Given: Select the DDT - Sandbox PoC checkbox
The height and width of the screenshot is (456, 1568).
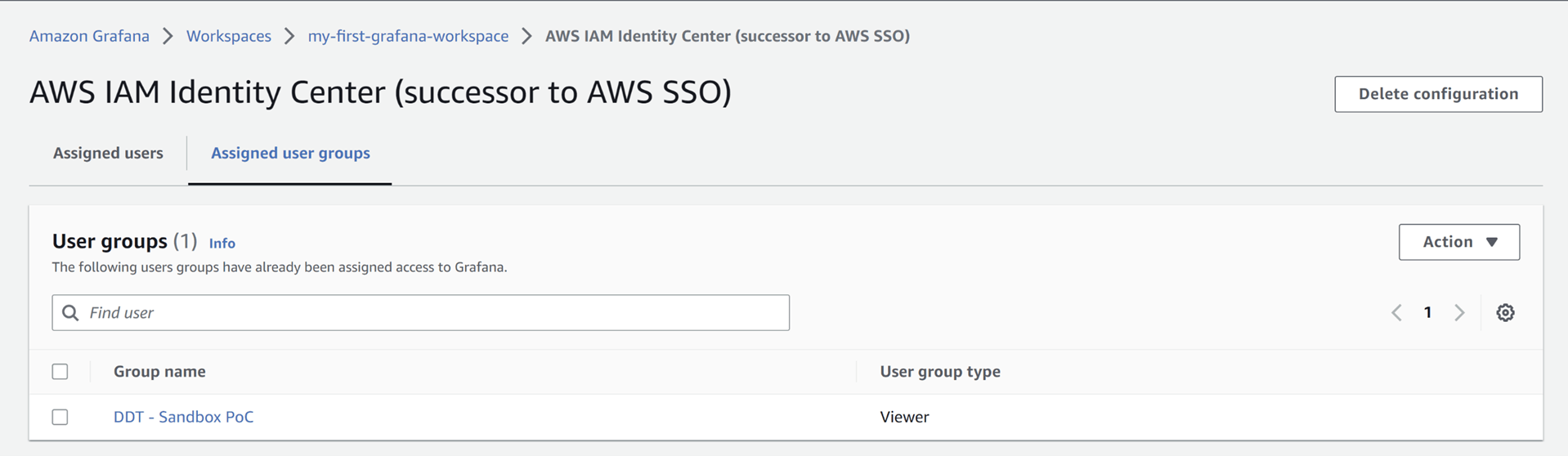Looking at the screenshot, I should coord(60,417).
